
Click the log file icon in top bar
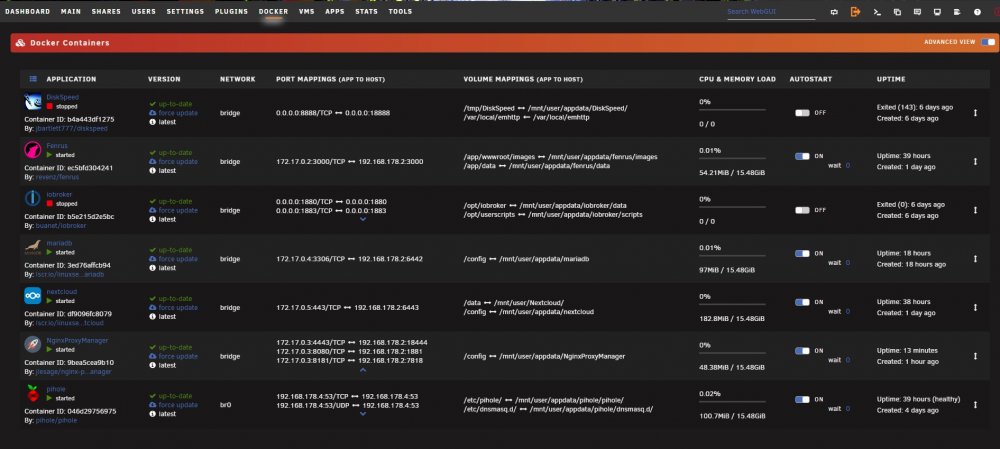957,11
